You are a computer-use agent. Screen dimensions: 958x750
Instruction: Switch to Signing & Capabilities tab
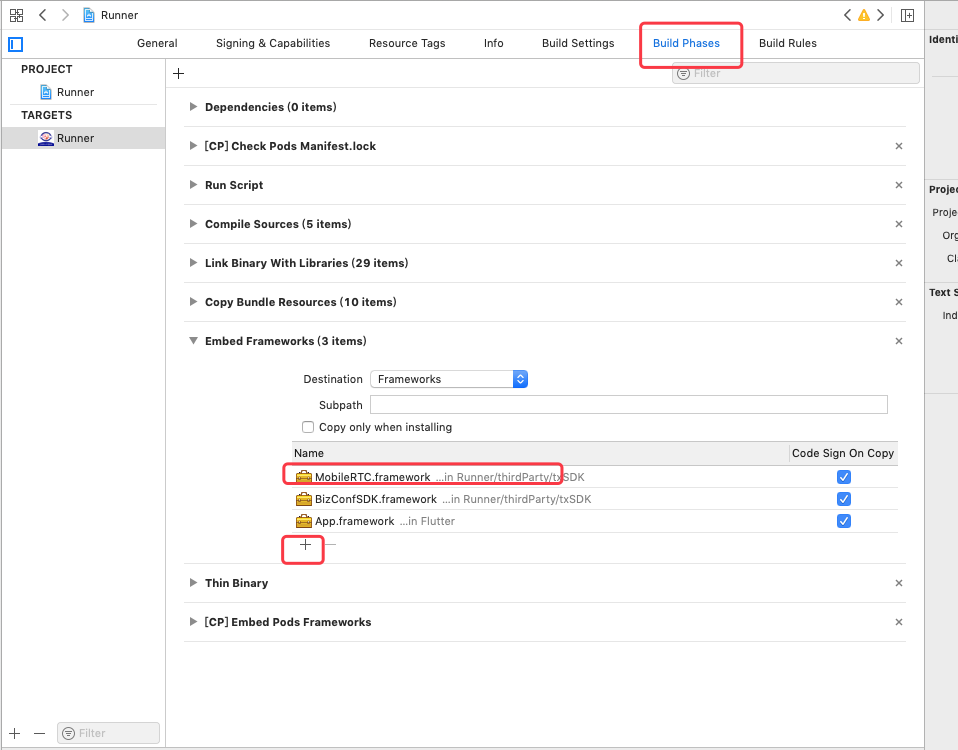(x=273, y=43)
